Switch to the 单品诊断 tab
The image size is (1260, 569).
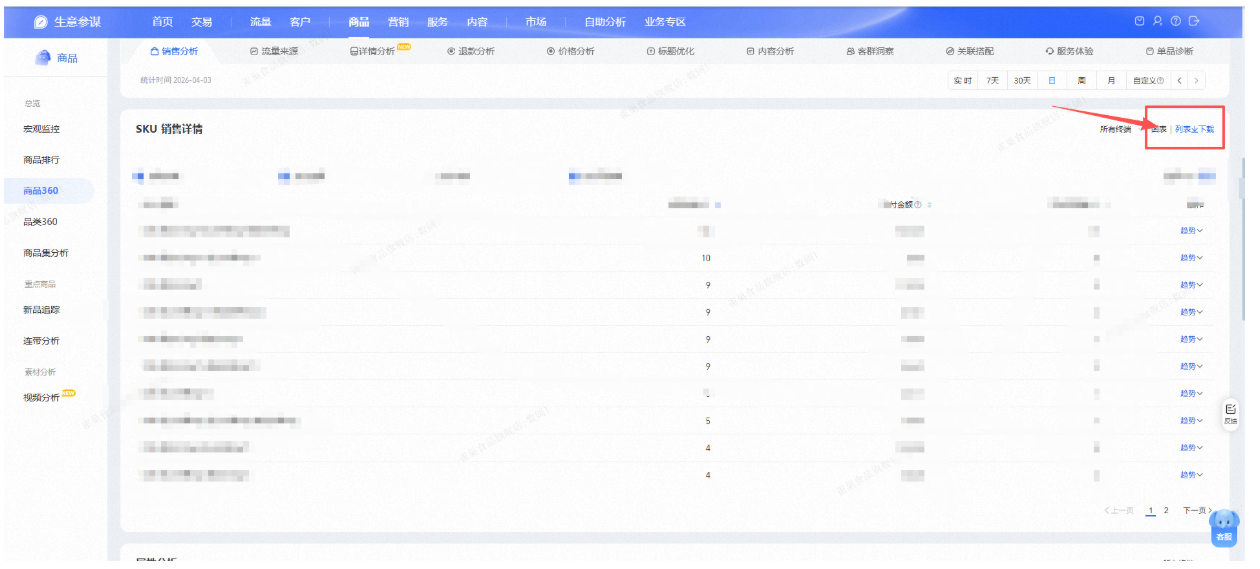(1169, 51)
